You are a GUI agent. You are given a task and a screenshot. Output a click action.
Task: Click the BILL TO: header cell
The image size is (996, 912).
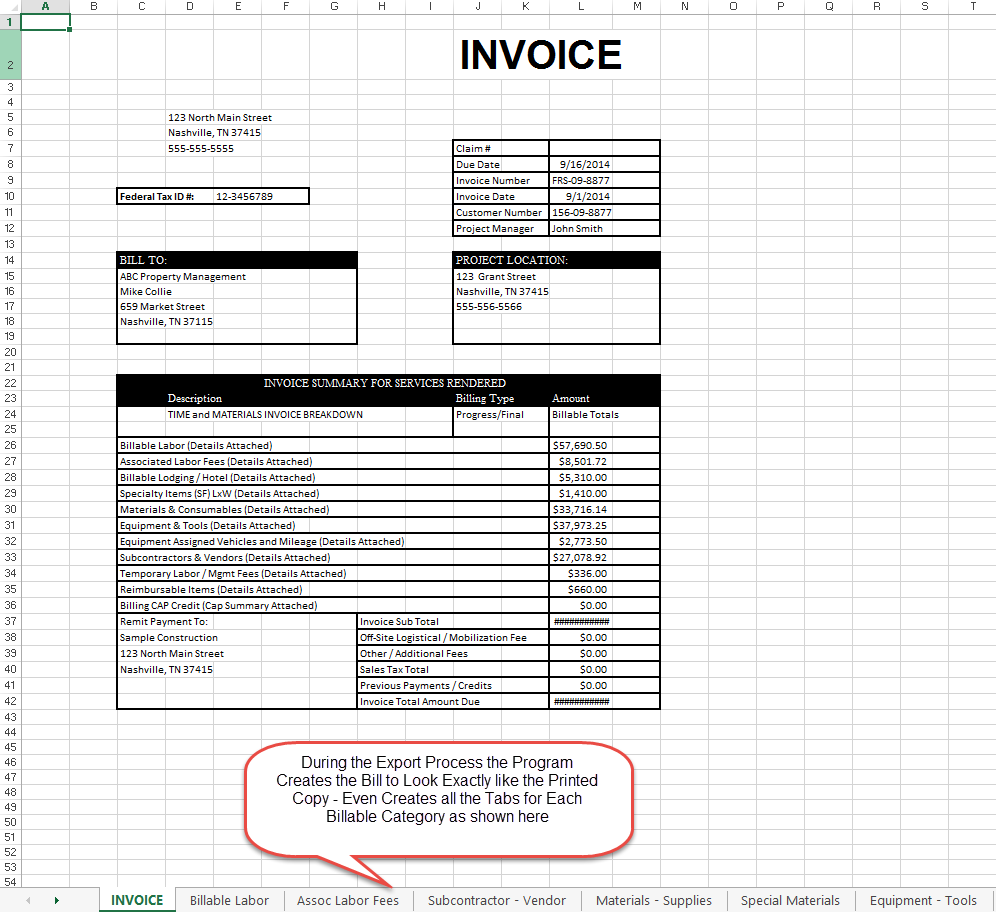[237, 260]
